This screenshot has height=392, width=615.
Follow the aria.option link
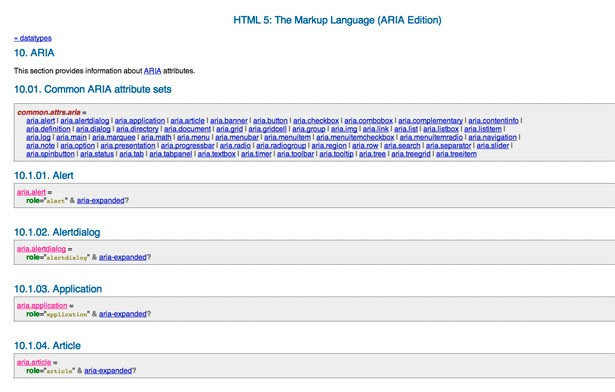(78, 145)
